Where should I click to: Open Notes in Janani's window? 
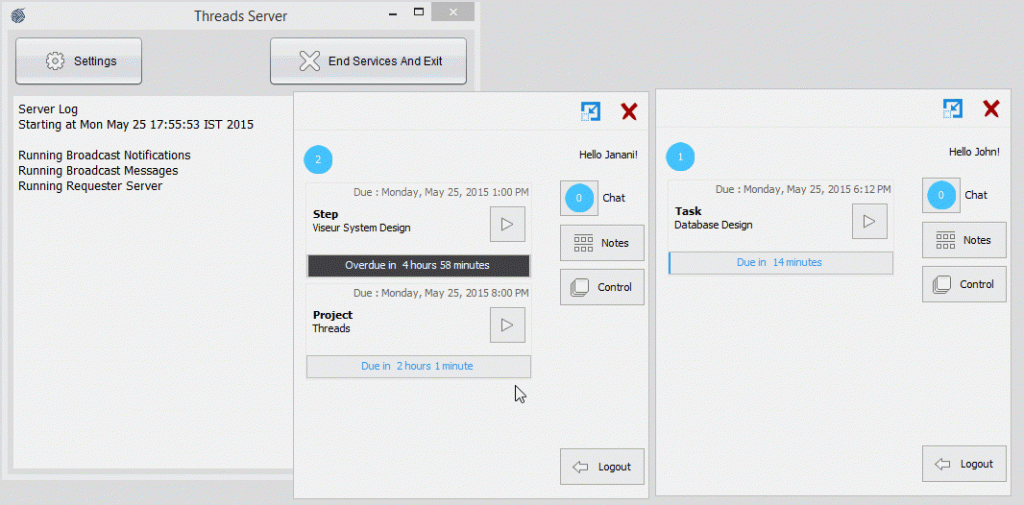602,243
